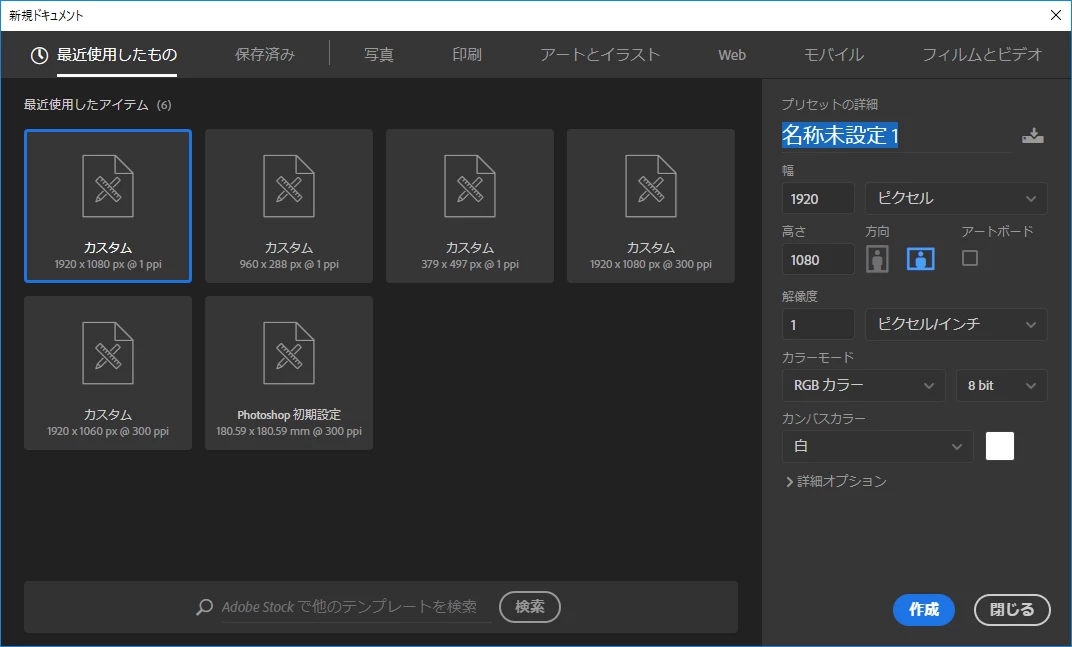Image resolution: width=1072 pixels, height=647 pixels.
Task: Expand 詳細オプション section
Action: (x=835, y=481)
